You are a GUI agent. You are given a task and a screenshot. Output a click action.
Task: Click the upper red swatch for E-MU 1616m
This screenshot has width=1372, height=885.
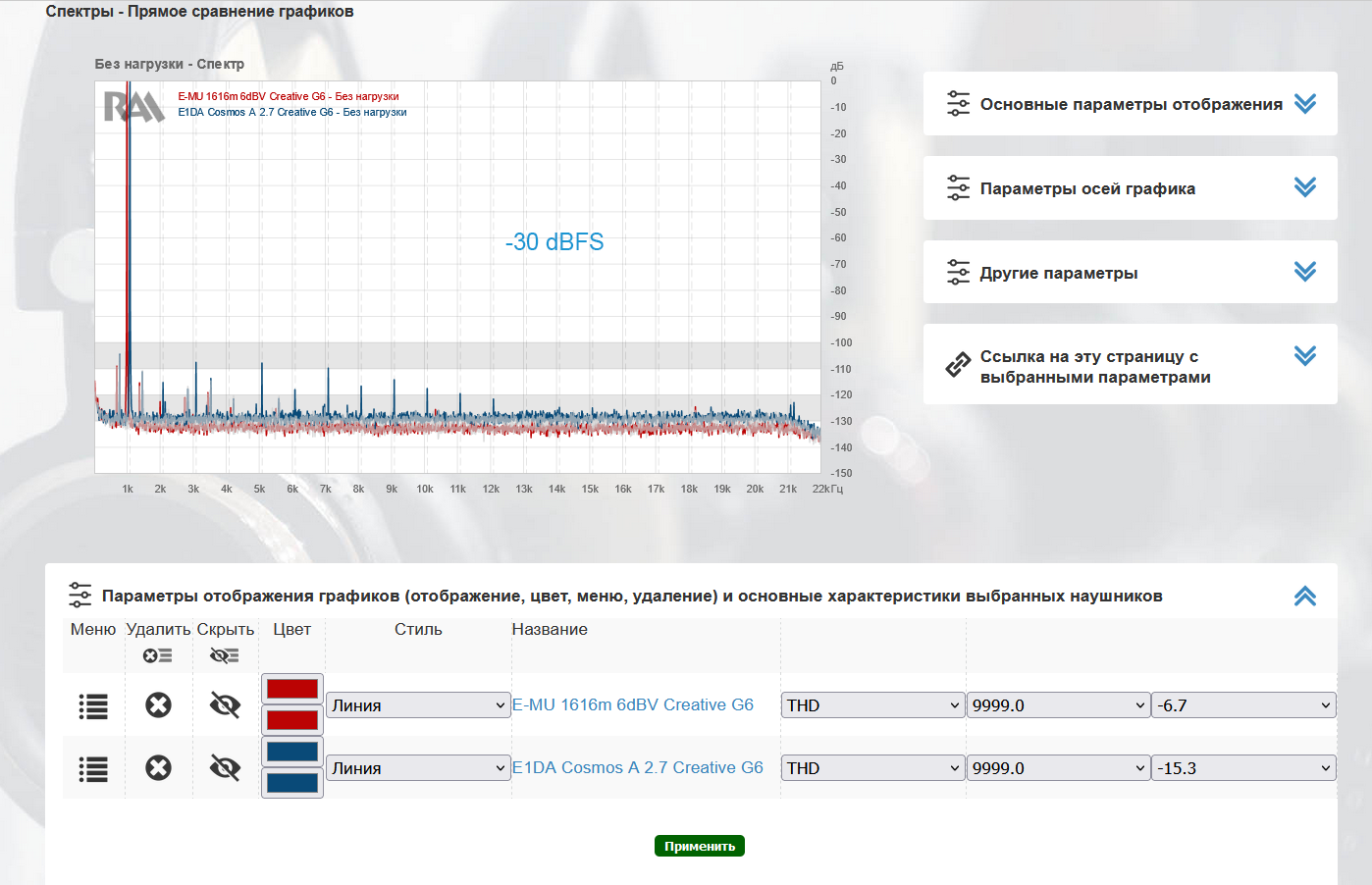[x=292, y=689]
